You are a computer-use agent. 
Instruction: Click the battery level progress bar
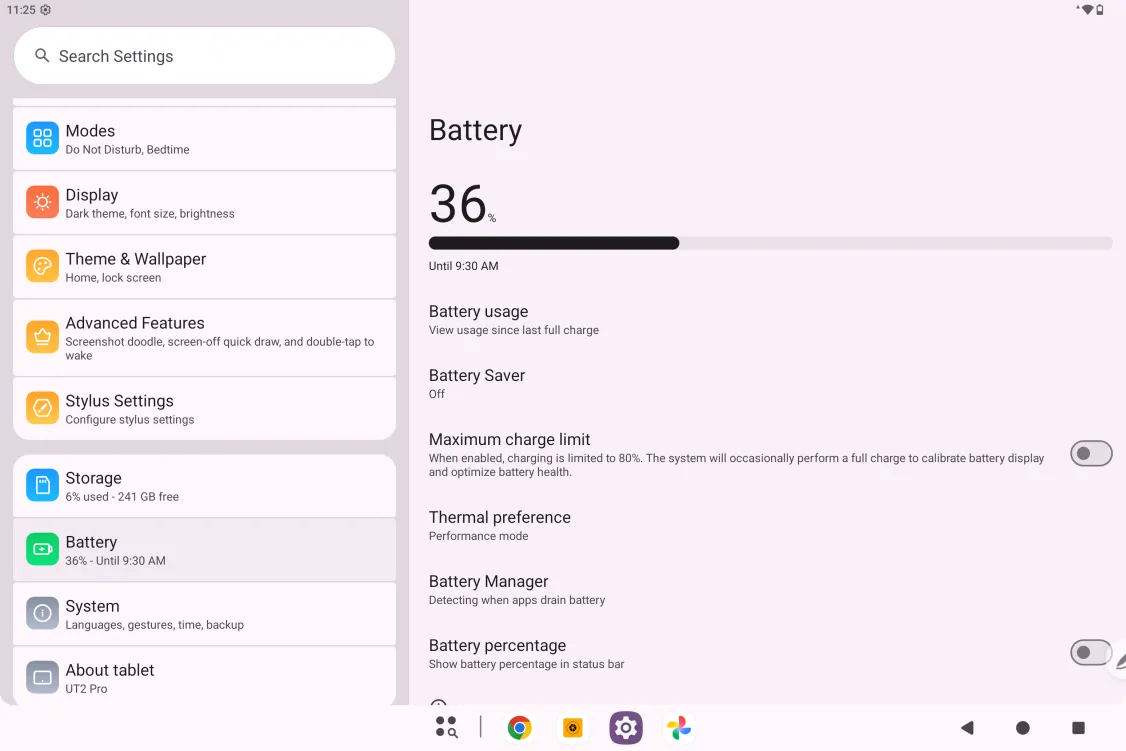(x=770, y=243)
